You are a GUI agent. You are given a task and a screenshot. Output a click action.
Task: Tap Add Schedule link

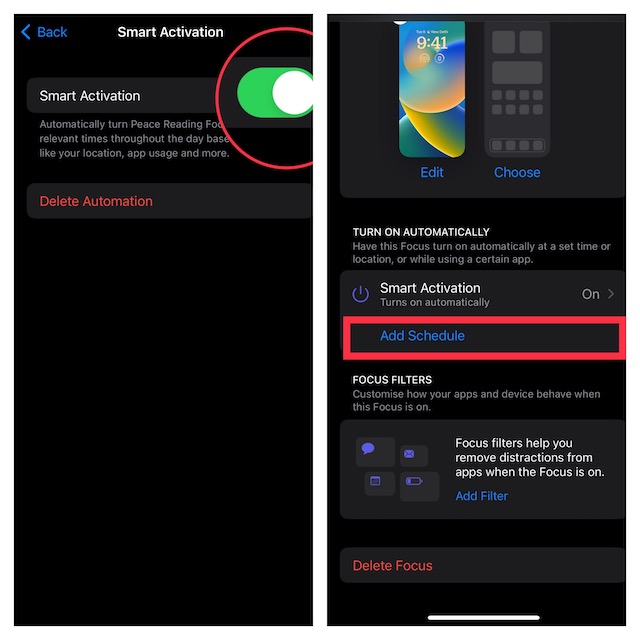click(x=422, y=336)
